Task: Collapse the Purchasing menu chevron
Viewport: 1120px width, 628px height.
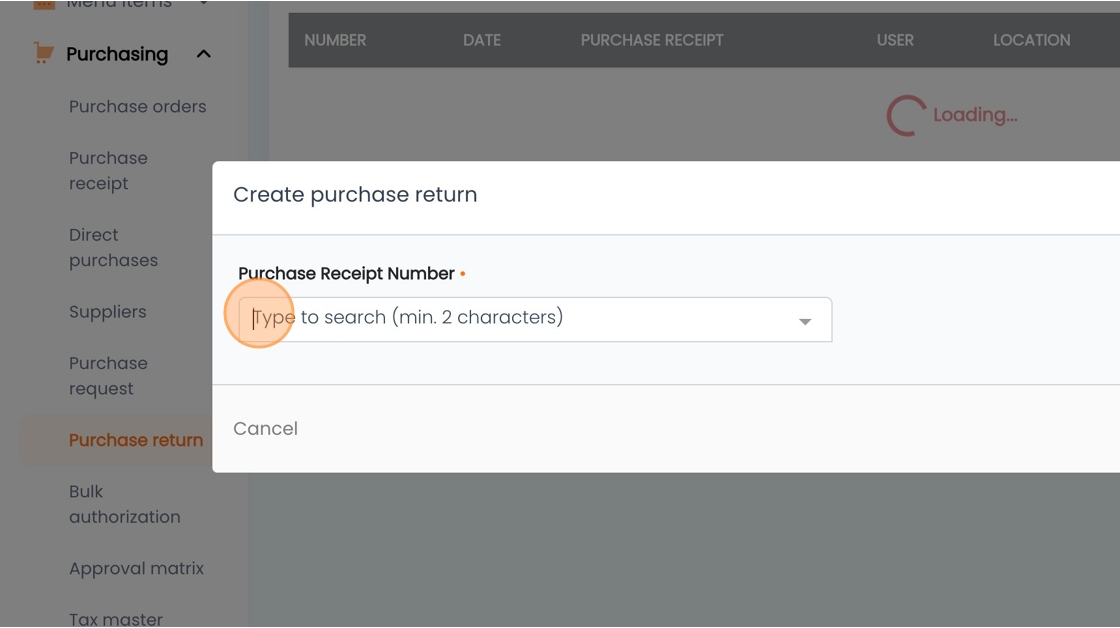Action: click(x=204, y=54)
